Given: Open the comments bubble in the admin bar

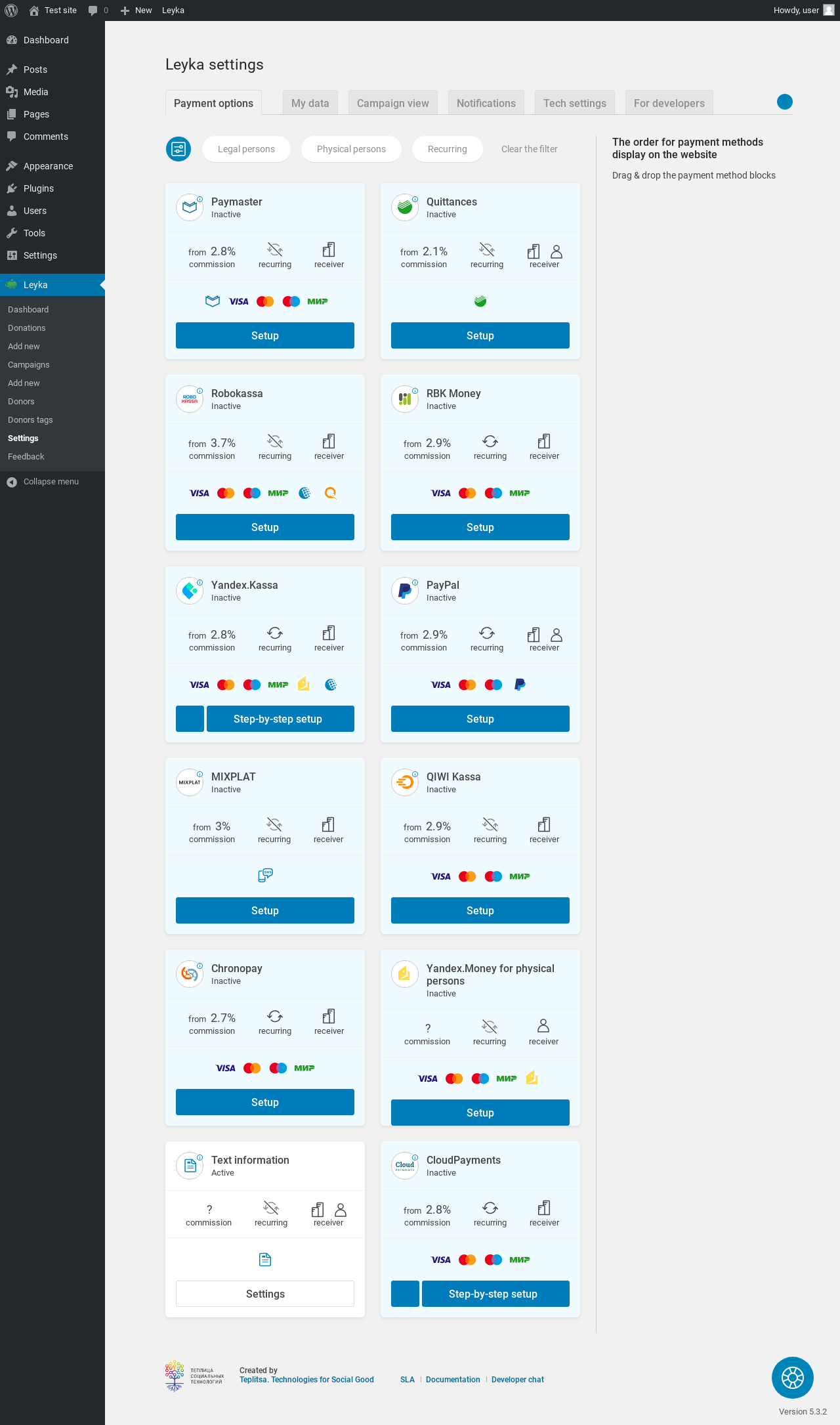Looking at the screenshot, I should (x=98, y=11).
